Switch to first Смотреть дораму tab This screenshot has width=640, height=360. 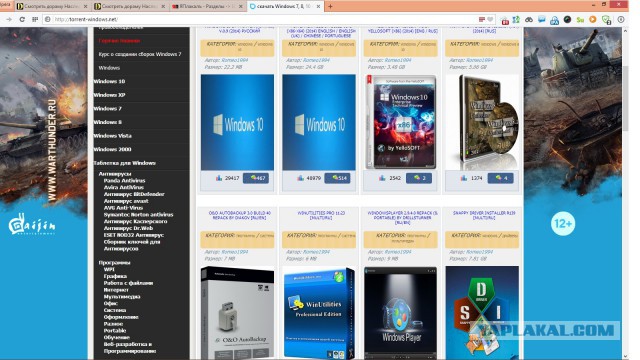coord(52,7)
